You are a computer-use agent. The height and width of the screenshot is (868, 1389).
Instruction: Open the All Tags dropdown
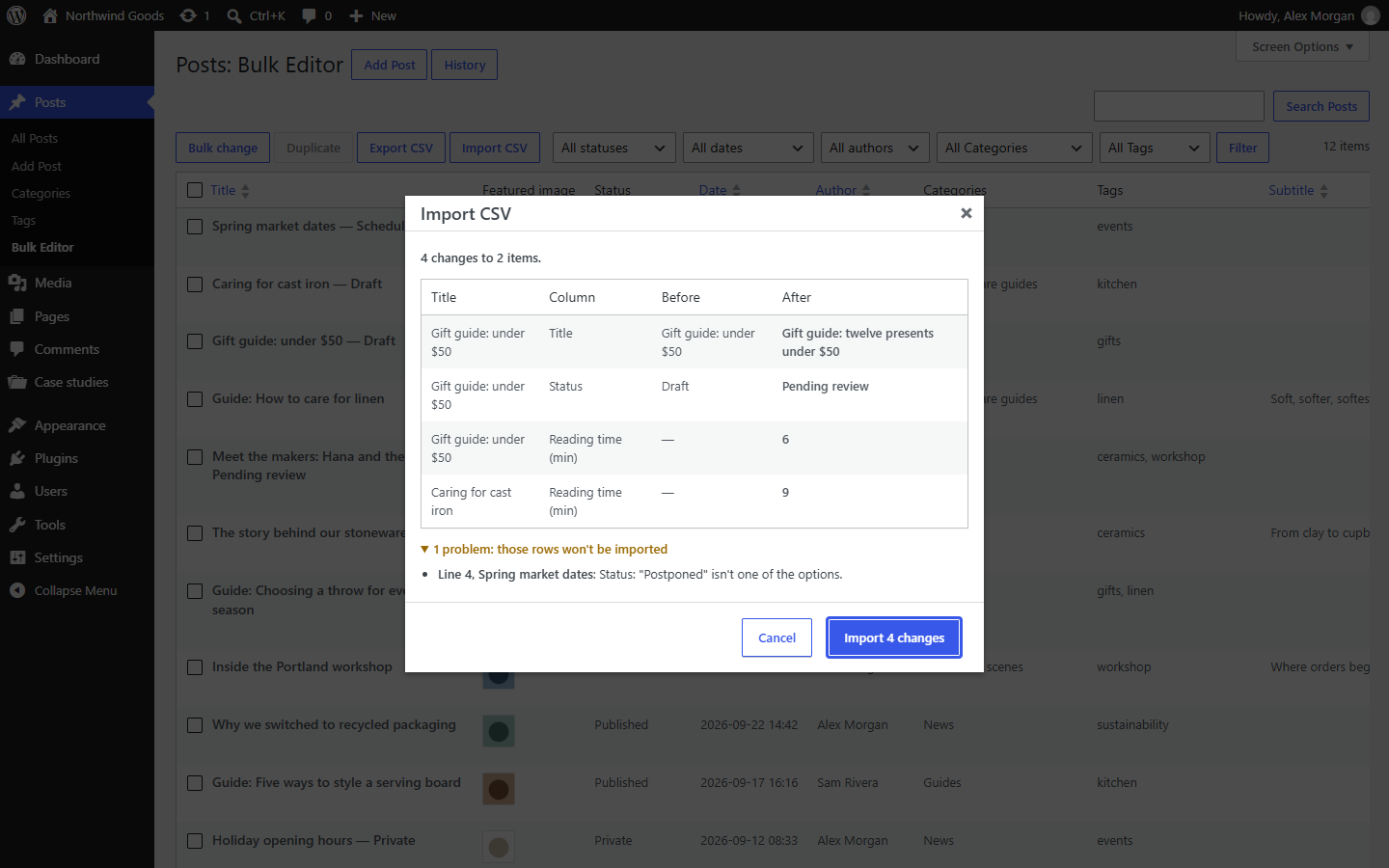1155,148
